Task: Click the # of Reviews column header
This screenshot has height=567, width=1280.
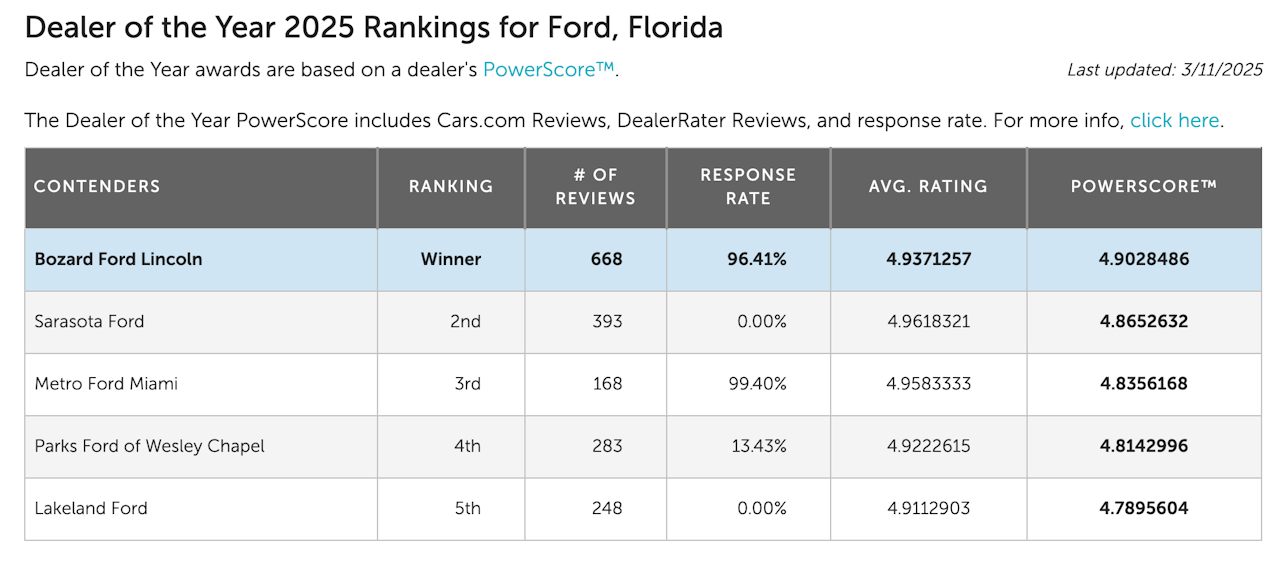Action: (x=595, y=187)
